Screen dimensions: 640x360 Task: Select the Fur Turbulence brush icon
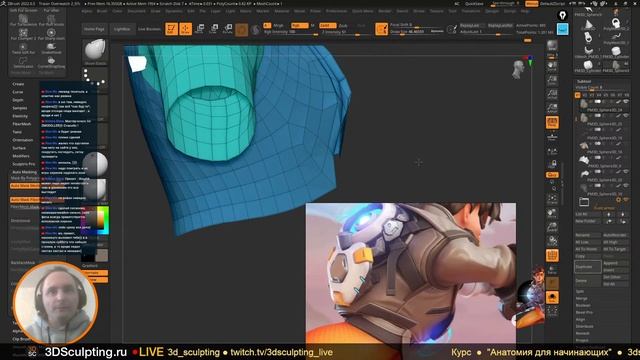click(x=23, y=20)
